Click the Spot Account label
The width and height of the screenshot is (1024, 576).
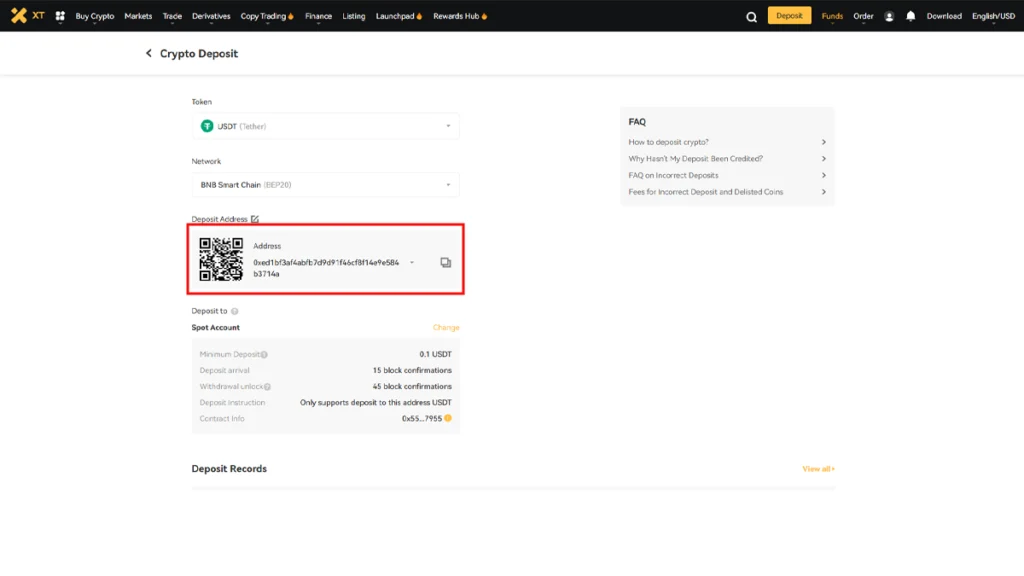click(216, 328)
